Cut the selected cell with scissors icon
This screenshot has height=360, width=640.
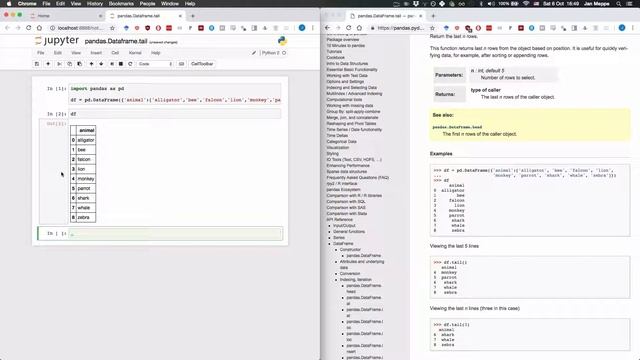[59, 64]
